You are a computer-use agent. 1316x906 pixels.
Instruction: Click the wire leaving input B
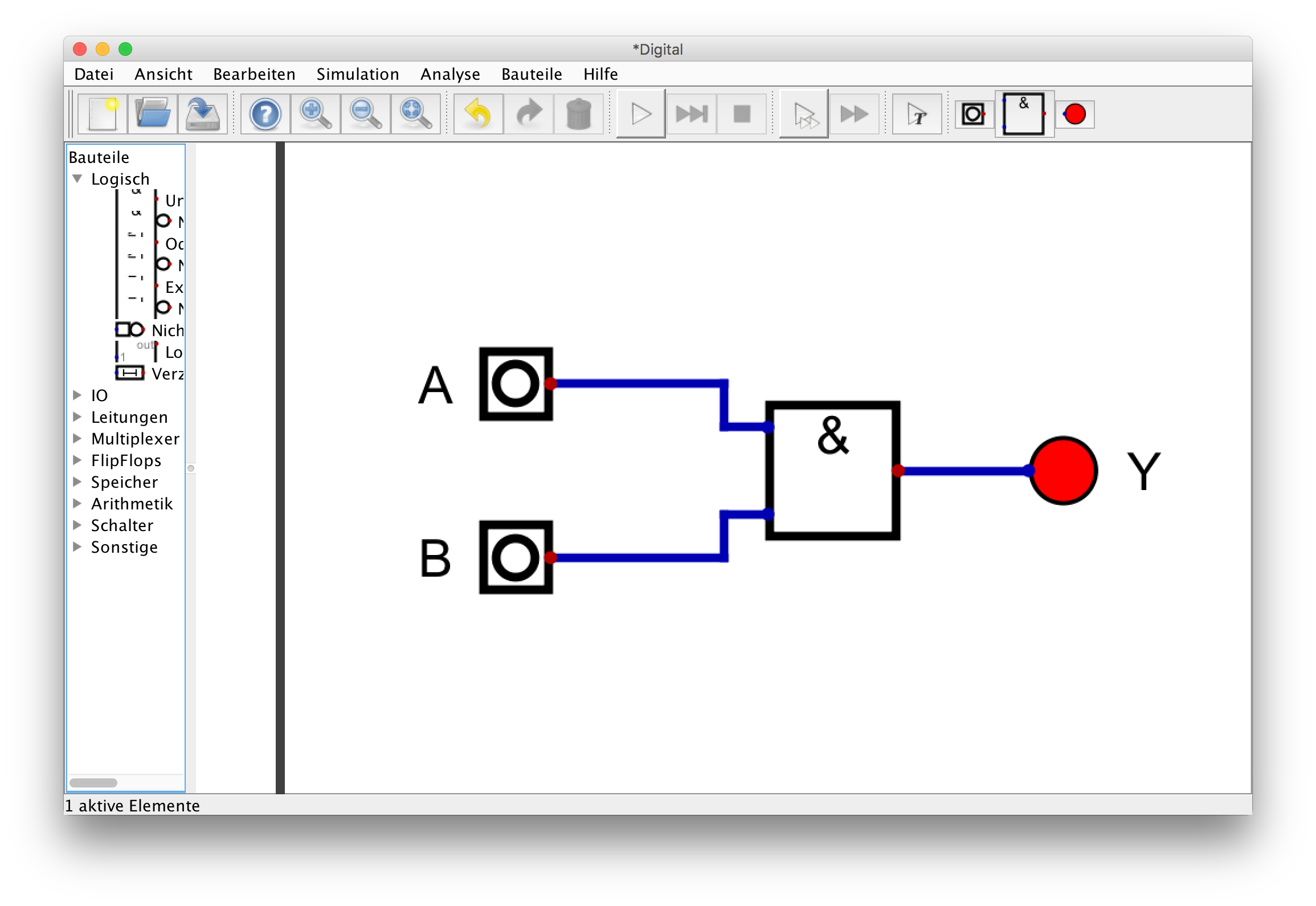tap(638, 557)
